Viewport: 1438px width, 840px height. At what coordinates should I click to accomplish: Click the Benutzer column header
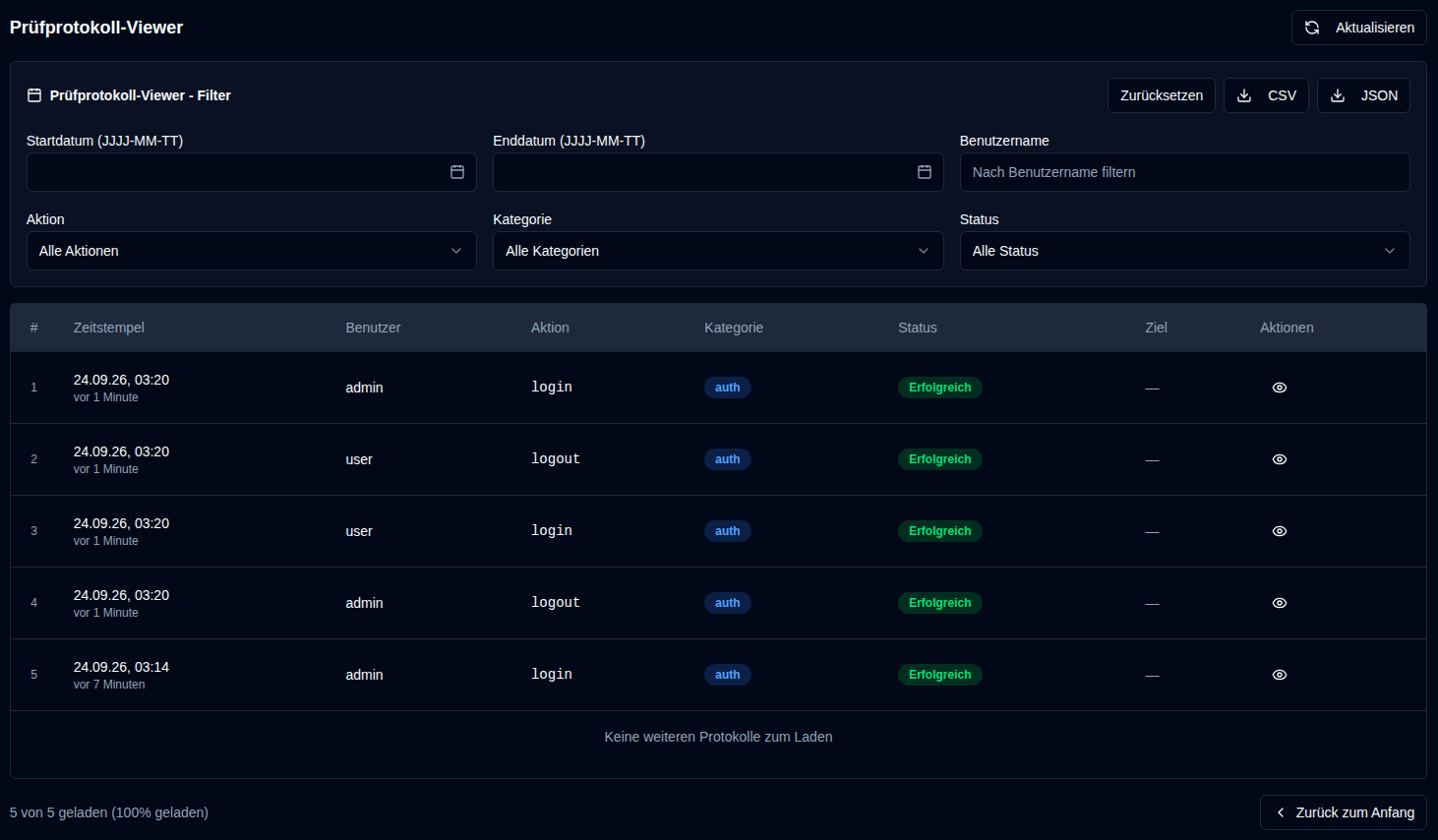[373, 328]
